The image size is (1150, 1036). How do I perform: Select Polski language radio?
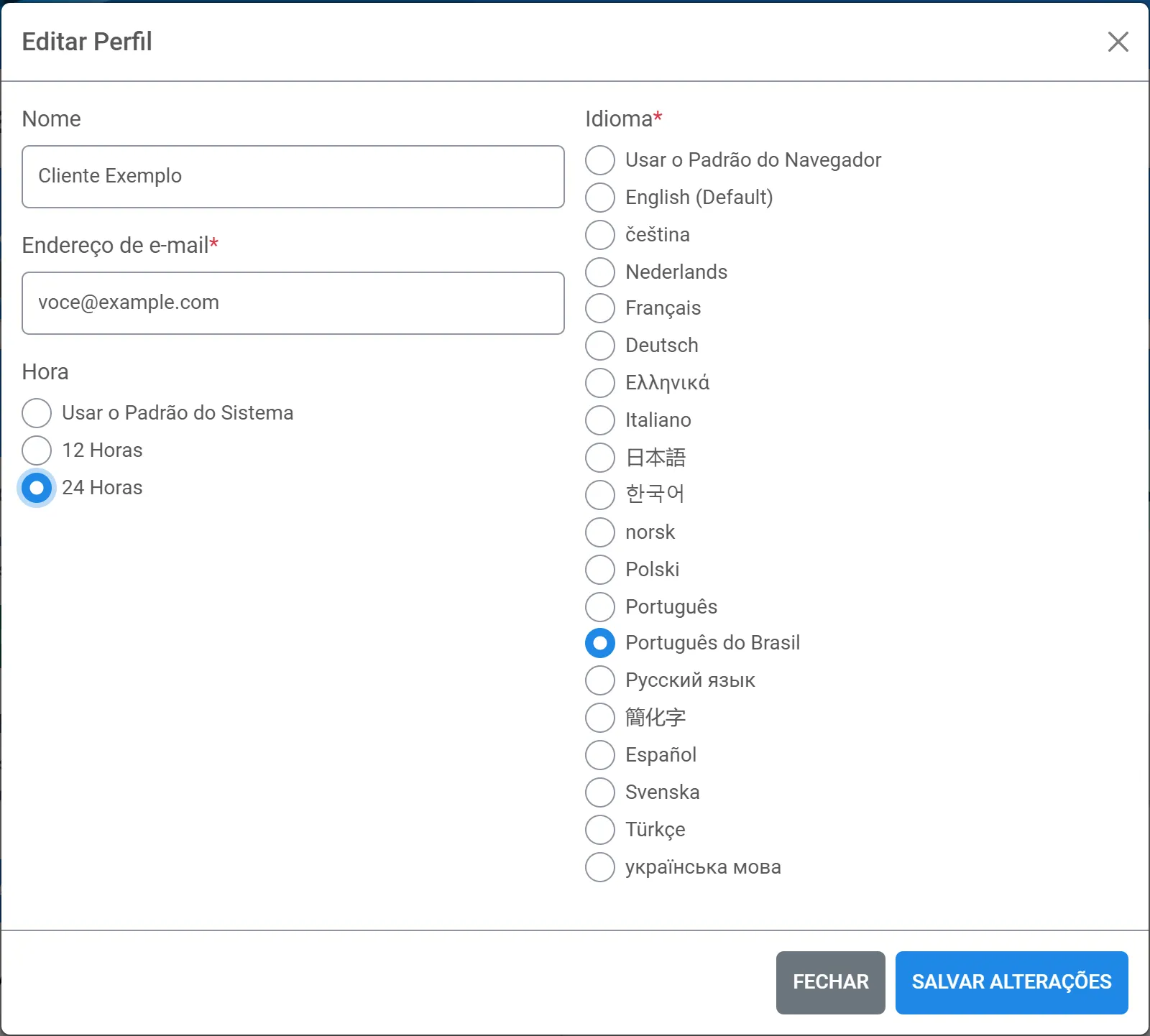coord(600,570)
